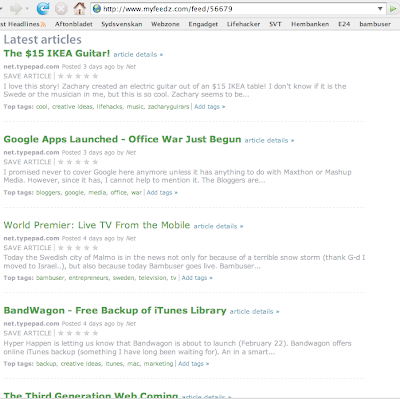The height and width of the screenshot is (399, 400).
Task: Go to the browser home page icon
Action: [x=79, y=9]
